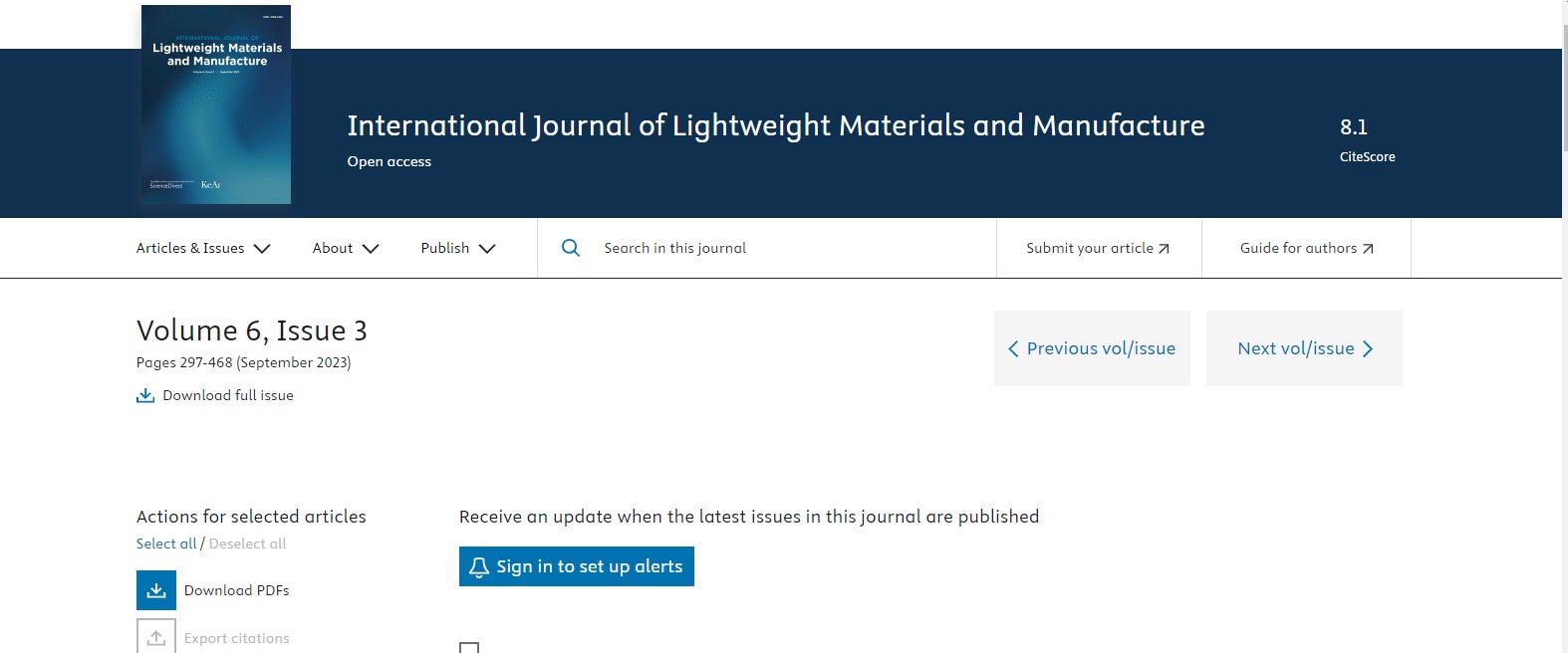Open the Guide for authors link

point(1298,249)
